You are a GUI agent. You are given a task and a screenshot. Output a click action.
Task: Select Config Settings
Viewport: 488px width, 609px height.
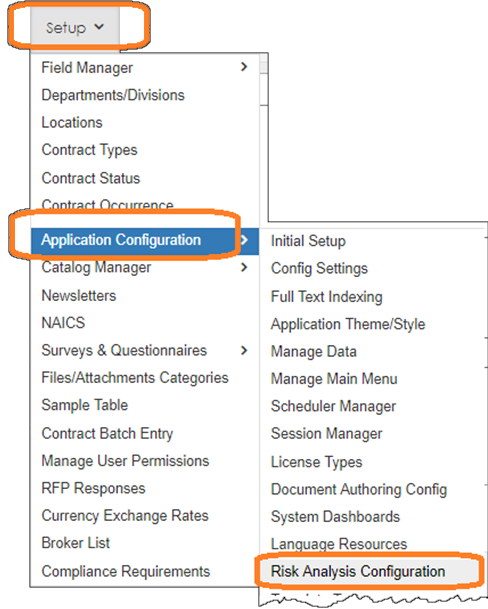pyautogui.click(x=319, y=269)
